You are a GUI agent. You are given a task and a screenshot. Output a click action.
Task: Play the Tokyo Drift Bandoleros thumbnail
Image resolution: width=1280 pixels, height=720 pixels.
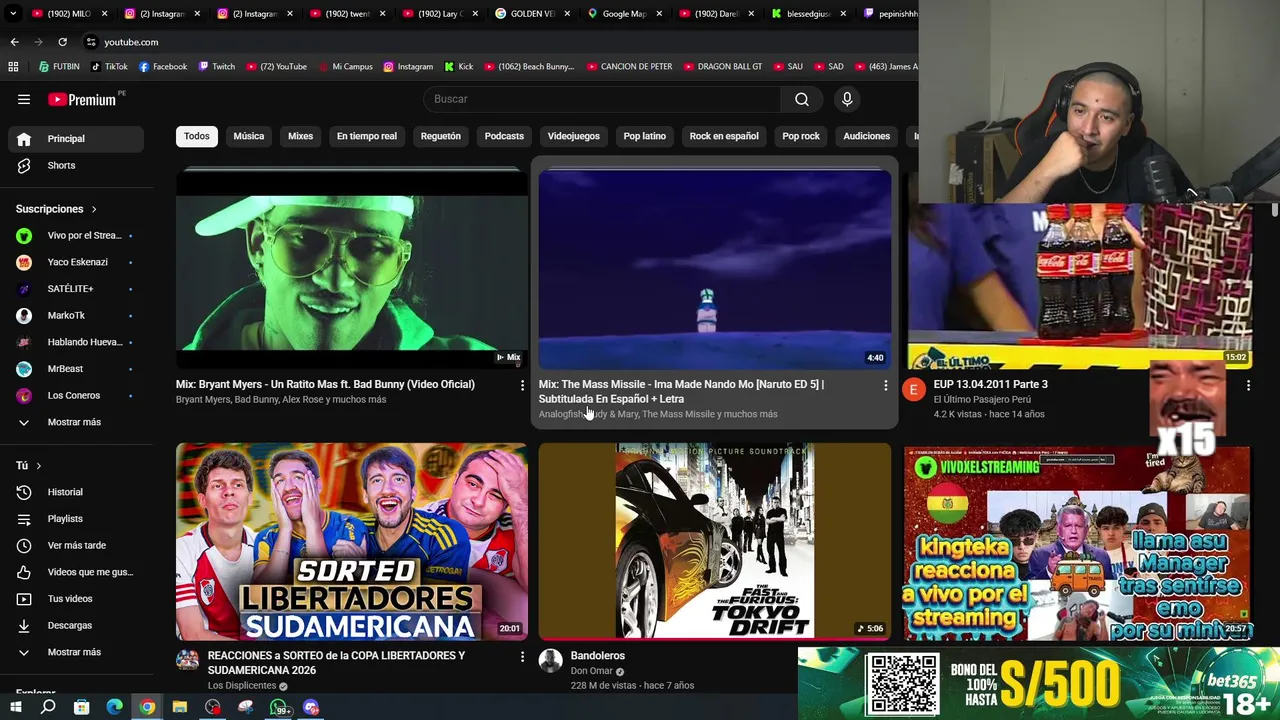715,541
